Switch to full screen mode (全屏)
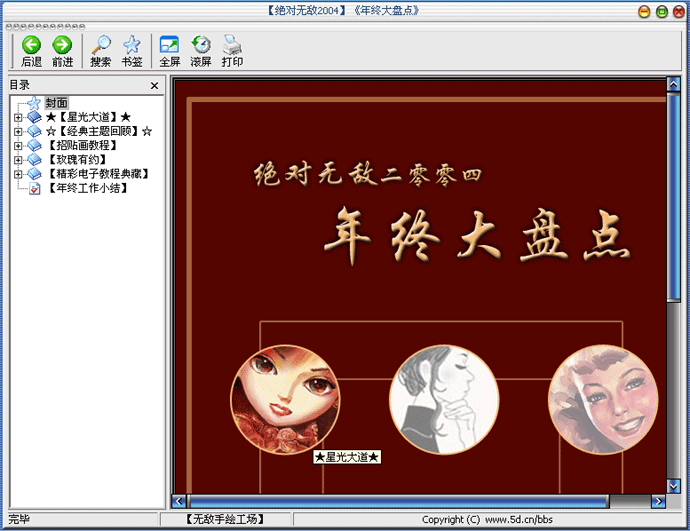The height and width of the screenshot is (531, 690). [169, 45]
